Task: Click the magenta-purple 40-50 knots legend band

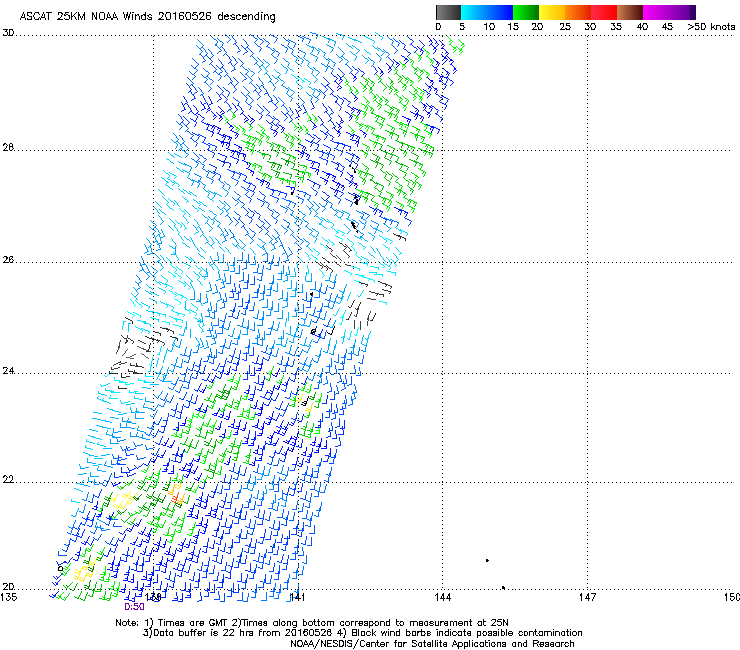Action: coord(669,12)
